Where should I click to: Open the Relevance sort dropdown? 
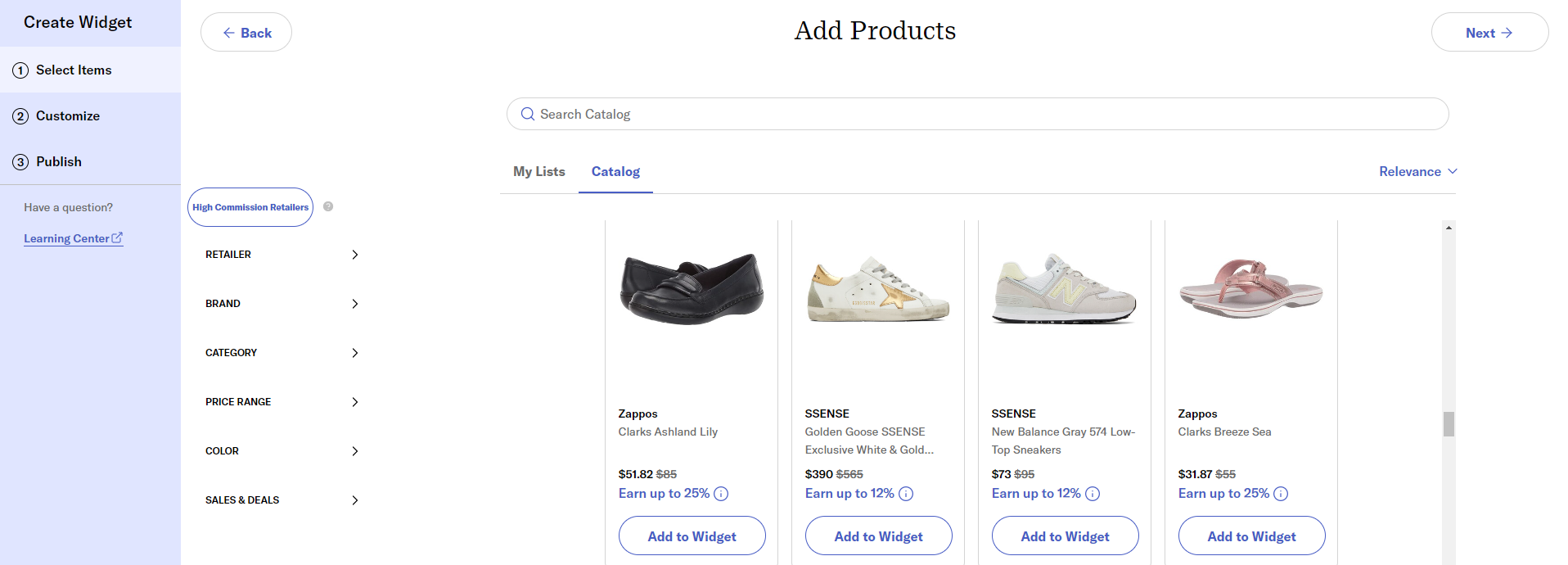(x=1417, y=171)
